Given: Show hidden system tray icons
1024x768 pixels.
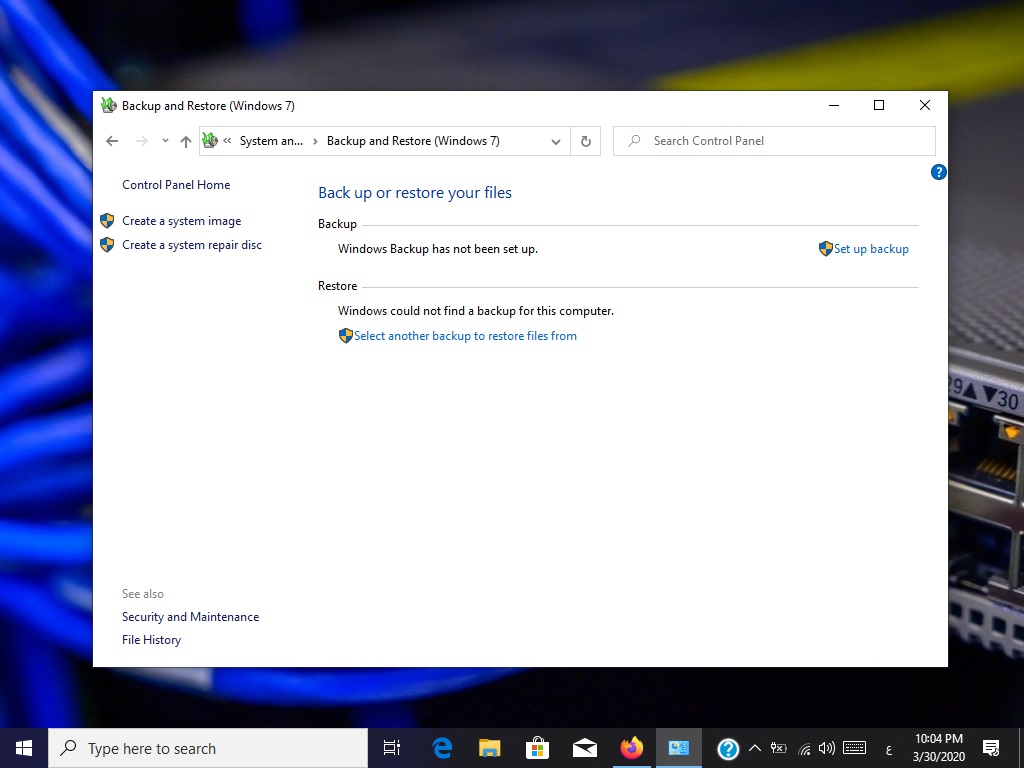Looking at the screenshot, I should pyautogui.click(x=755, y=748).
